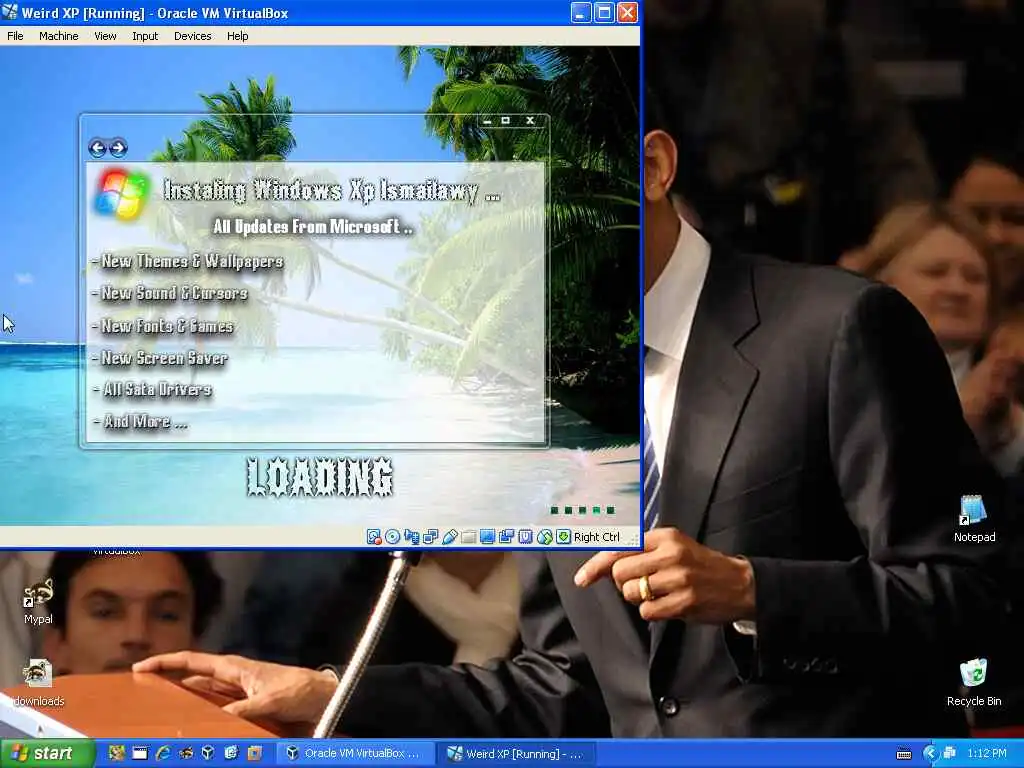1024x768 pixels.
Task: Click the on-screen keyboard tray icon
Action: [904, 754]
